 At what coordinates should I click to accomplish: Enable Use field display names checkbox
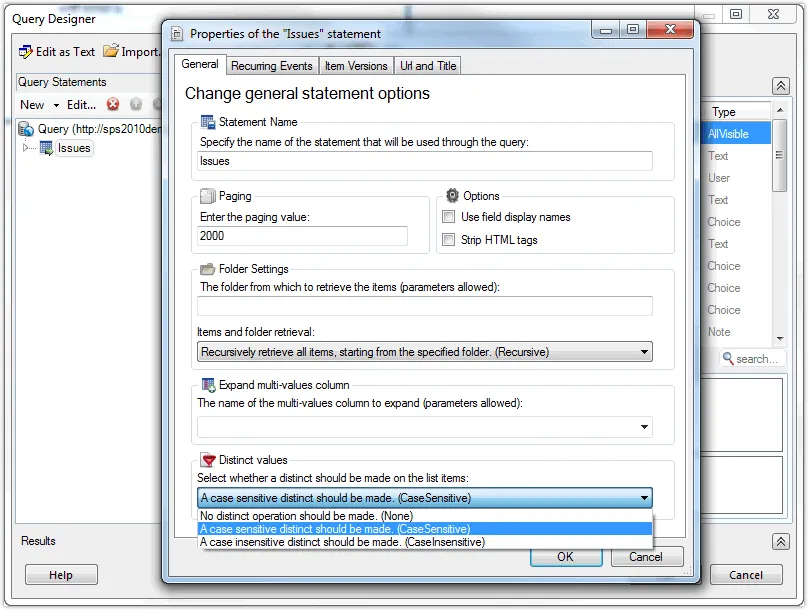(x=449, y=217)
